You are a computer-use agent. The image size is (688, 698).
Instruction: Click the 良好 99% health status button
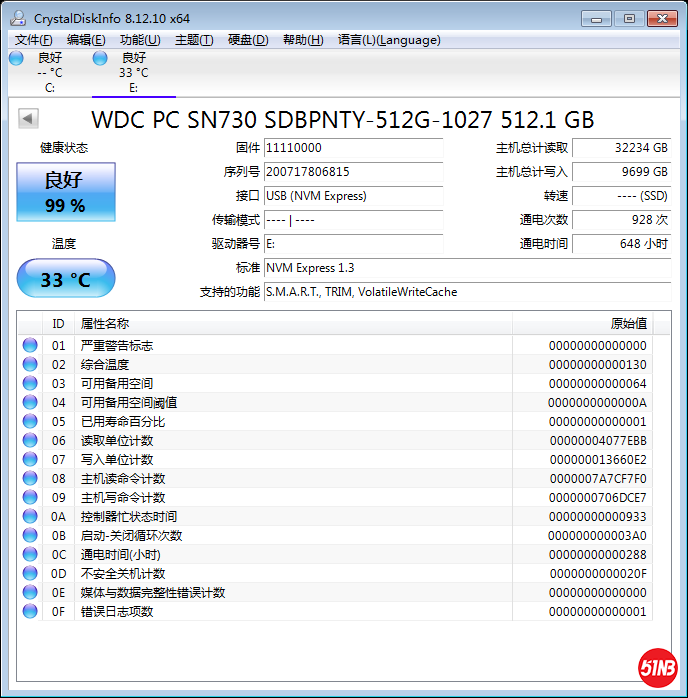click(x=66, y=192)
